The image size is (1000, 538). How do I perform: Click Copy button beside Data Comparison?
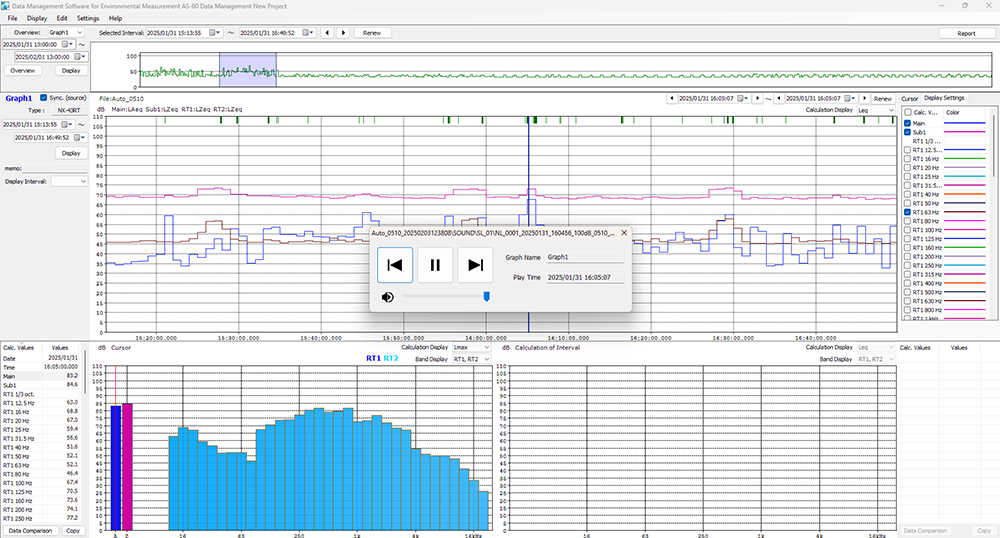click(x=73, y=530)
